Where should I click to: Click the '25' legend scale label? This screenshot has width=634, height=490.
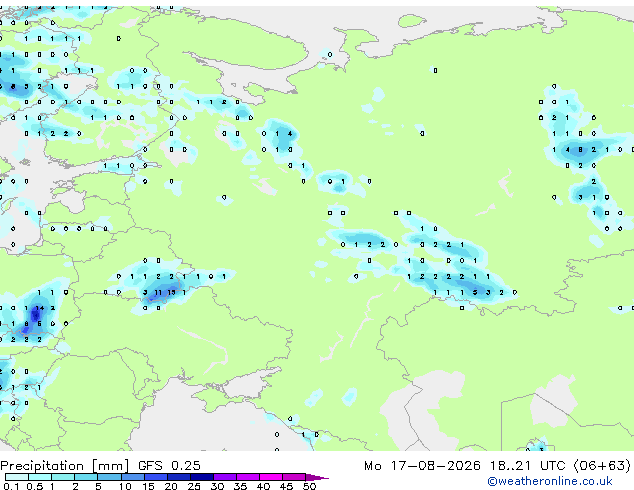(x=194, y=486)
